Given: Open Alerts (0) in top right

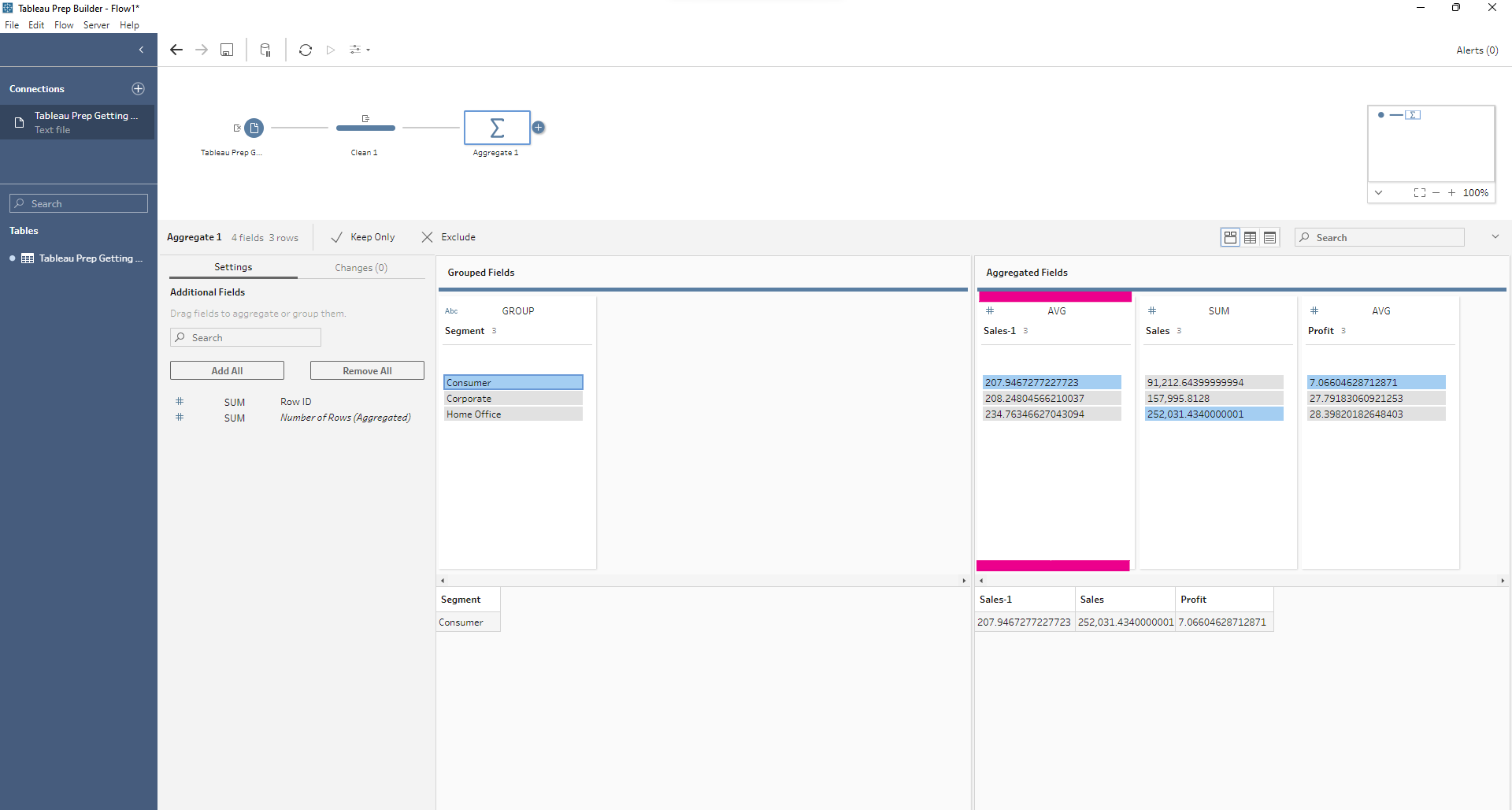Looking at the screenshot, I should 1477,50.
